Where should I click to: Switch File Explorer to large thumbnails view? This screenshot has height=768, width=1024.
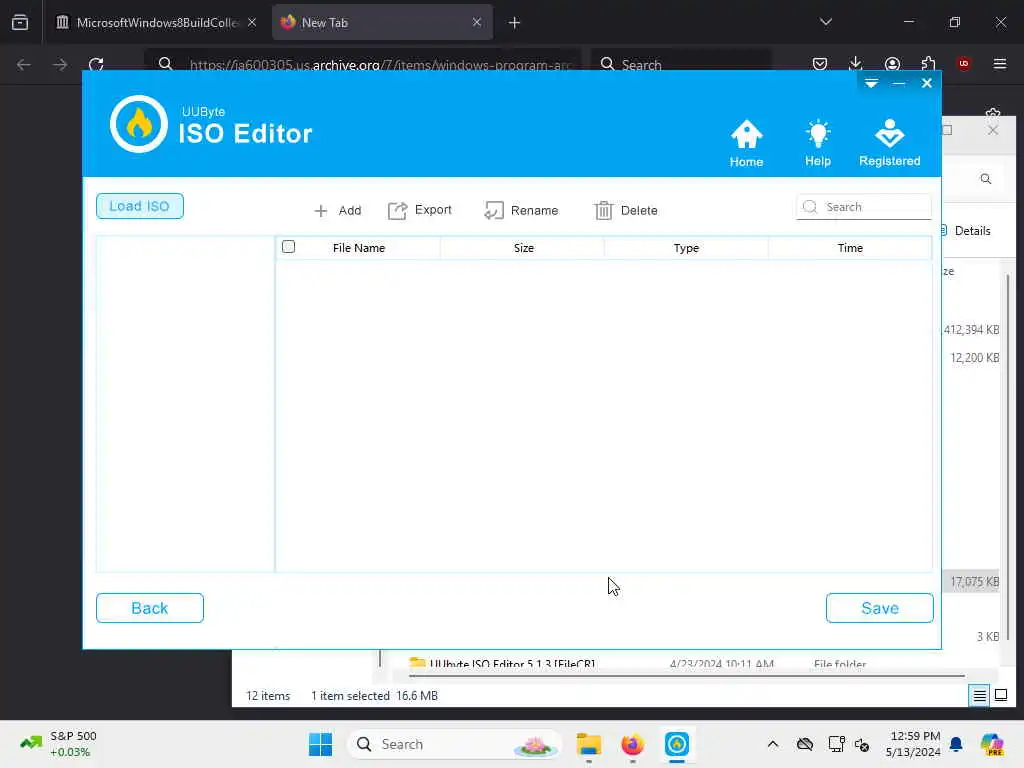point(1001,696)
